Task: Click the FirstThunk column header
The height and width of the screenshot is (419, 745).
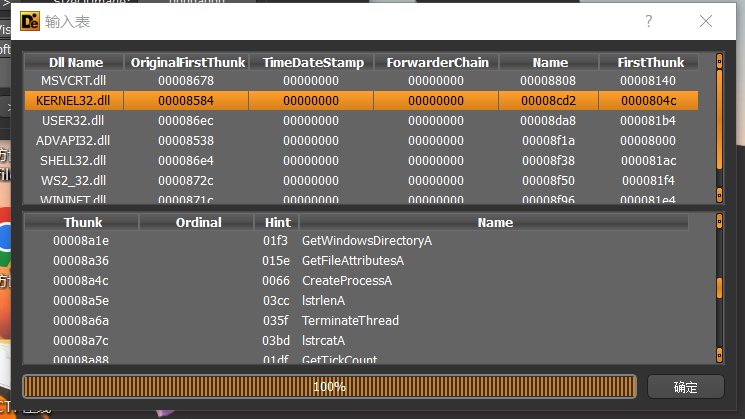Action: click(649, 62)
